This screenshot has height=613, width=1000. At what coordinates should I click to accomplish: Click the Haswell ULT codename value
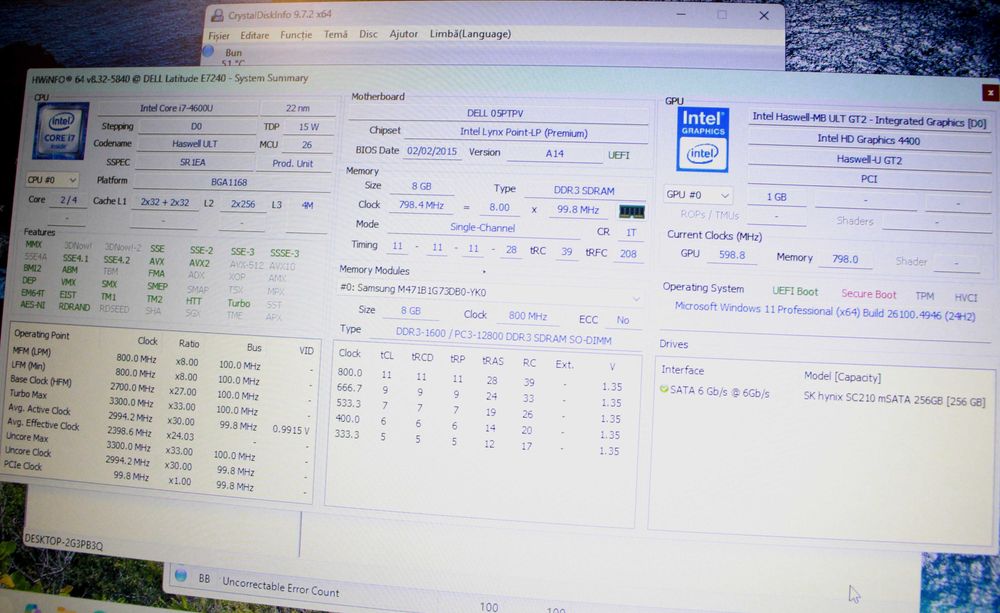(x=195, y=144)
